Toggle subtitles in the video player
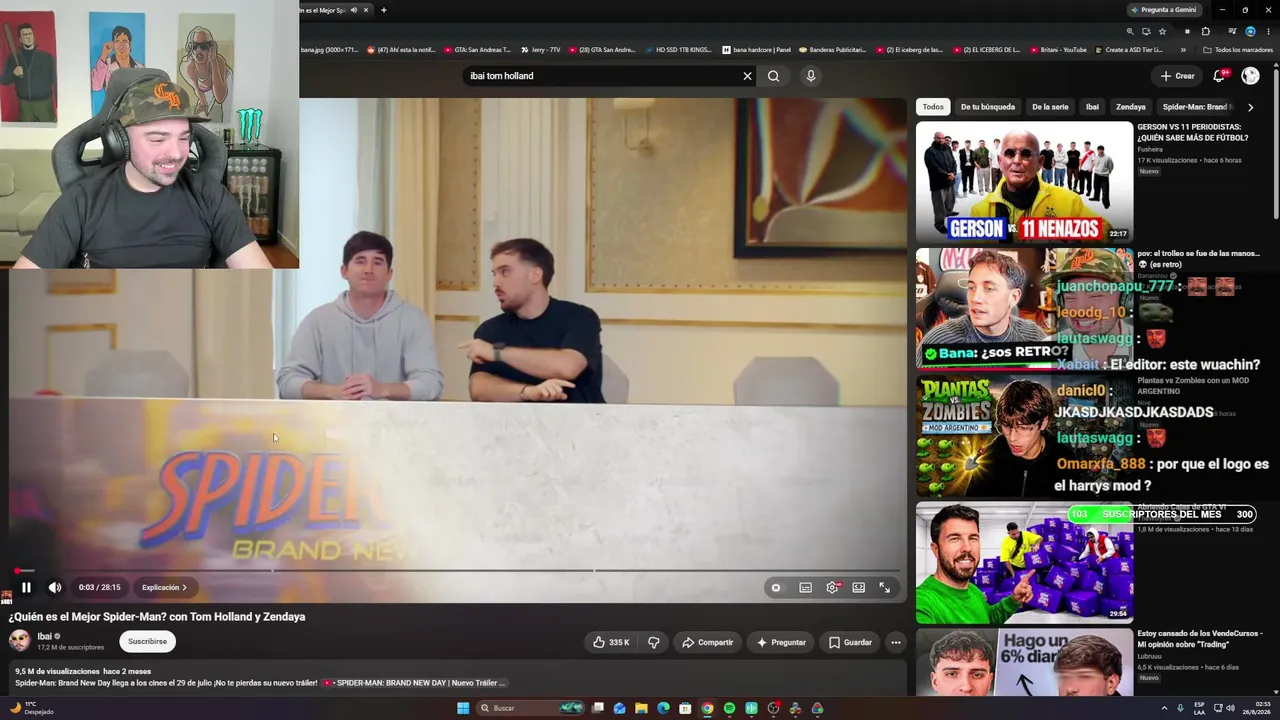This screenshot has height=720, width=1280. coord(805,588)
